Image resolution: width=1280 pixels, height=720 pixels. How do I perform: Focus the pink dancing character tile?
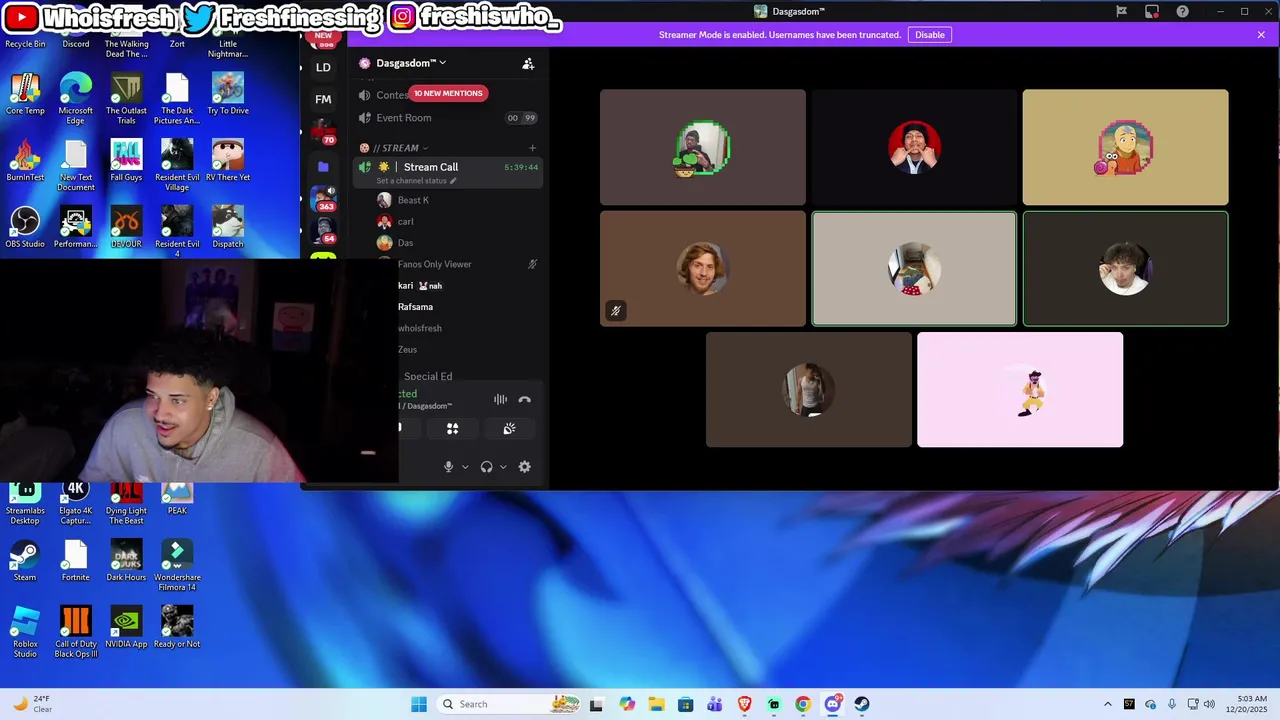coord(1020,390)
